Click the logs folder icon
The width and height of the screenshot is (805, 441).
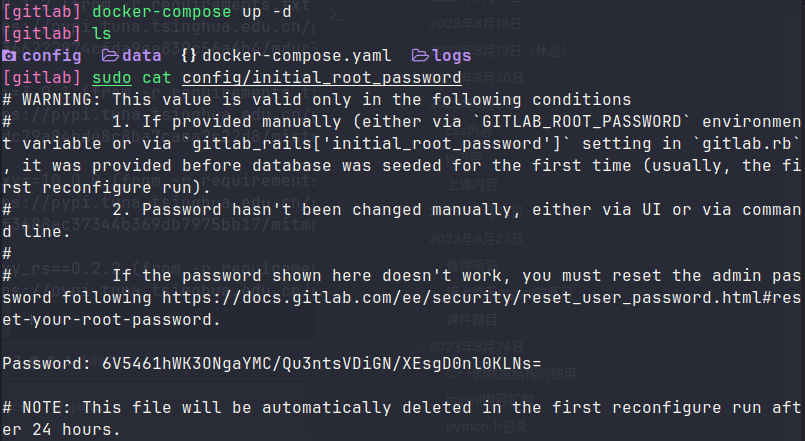[420, 55]
